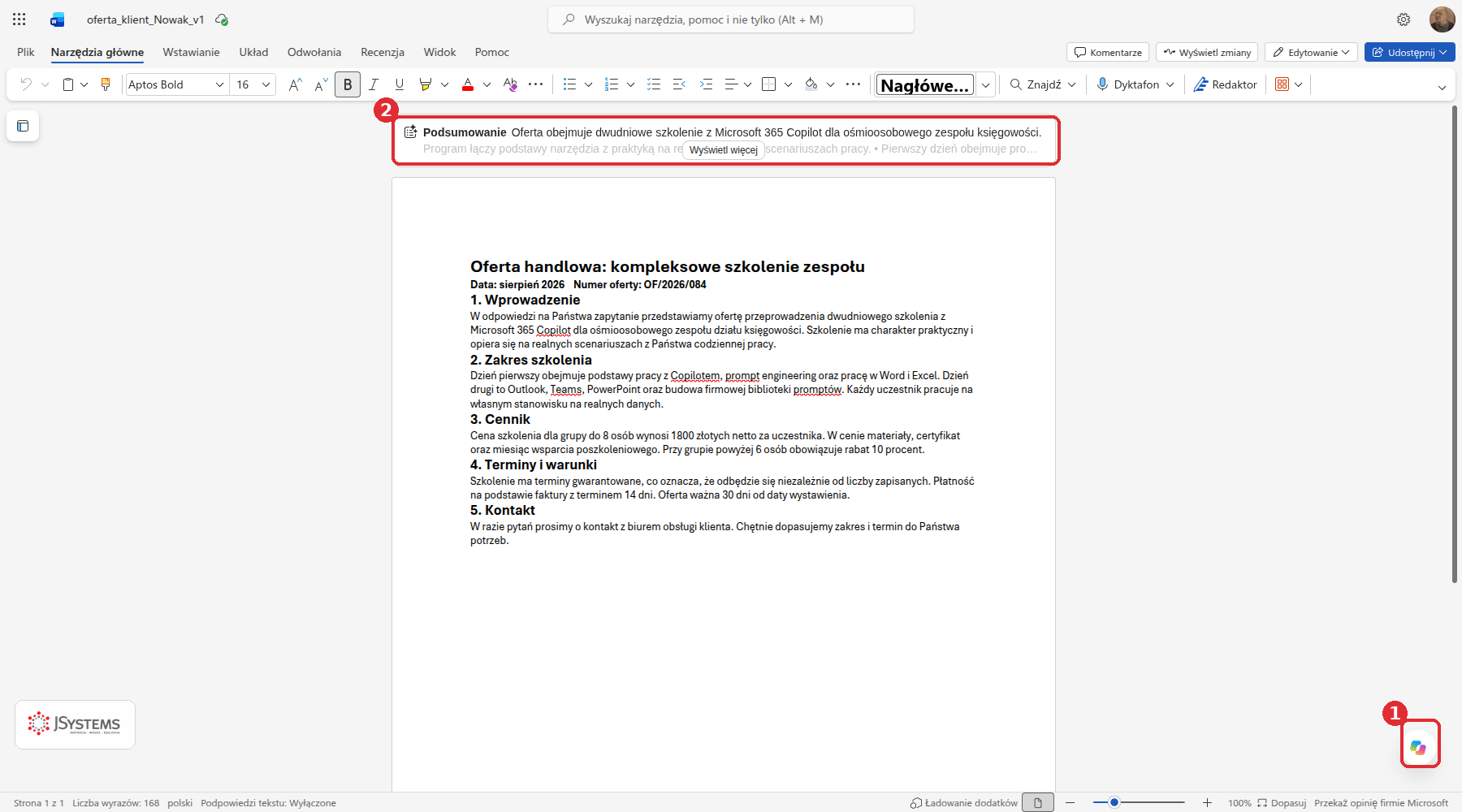Image resolution: width=1462 pixels, height=812 pixels.
Task: Toggle Underline formatting
Action: [x=400, y=84]
